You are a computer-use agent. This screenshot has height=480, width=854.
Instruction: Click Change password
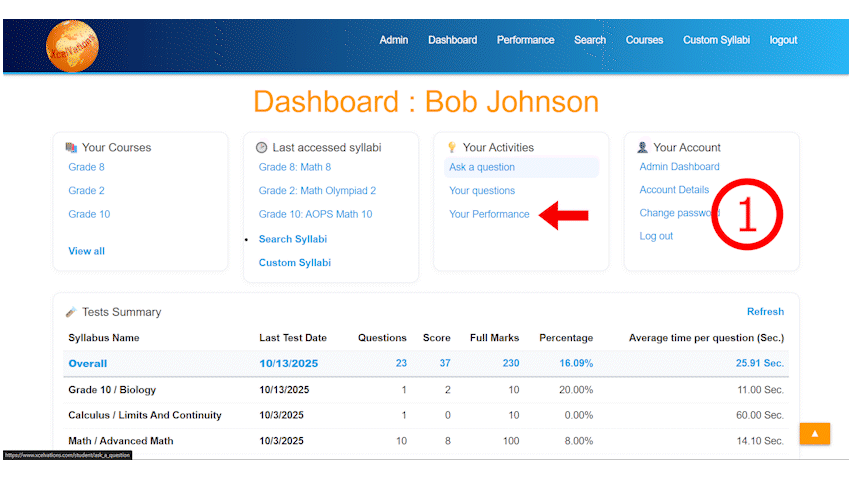pos(679,213)
